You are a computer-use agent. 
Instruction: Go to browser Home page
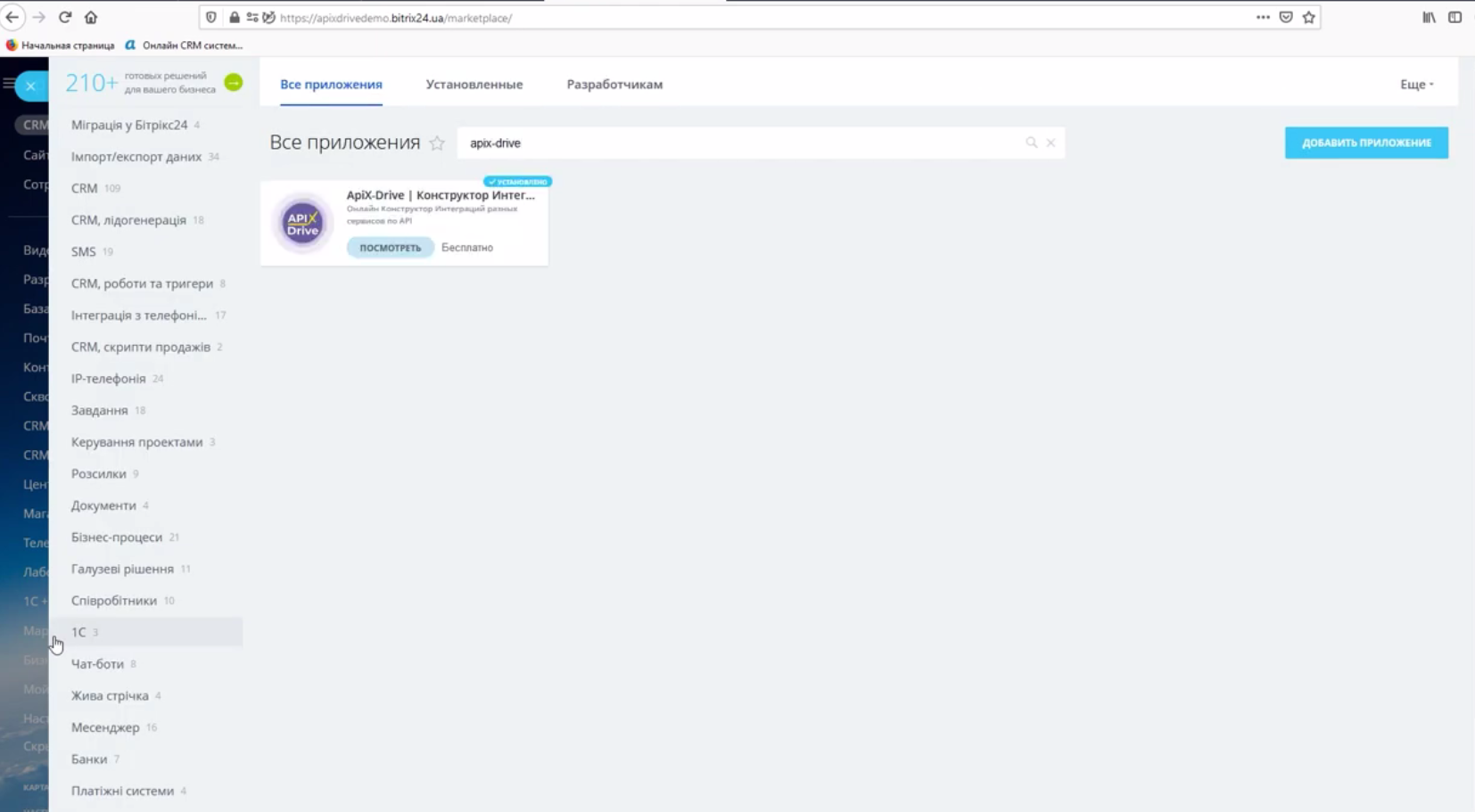coord(91,17)
